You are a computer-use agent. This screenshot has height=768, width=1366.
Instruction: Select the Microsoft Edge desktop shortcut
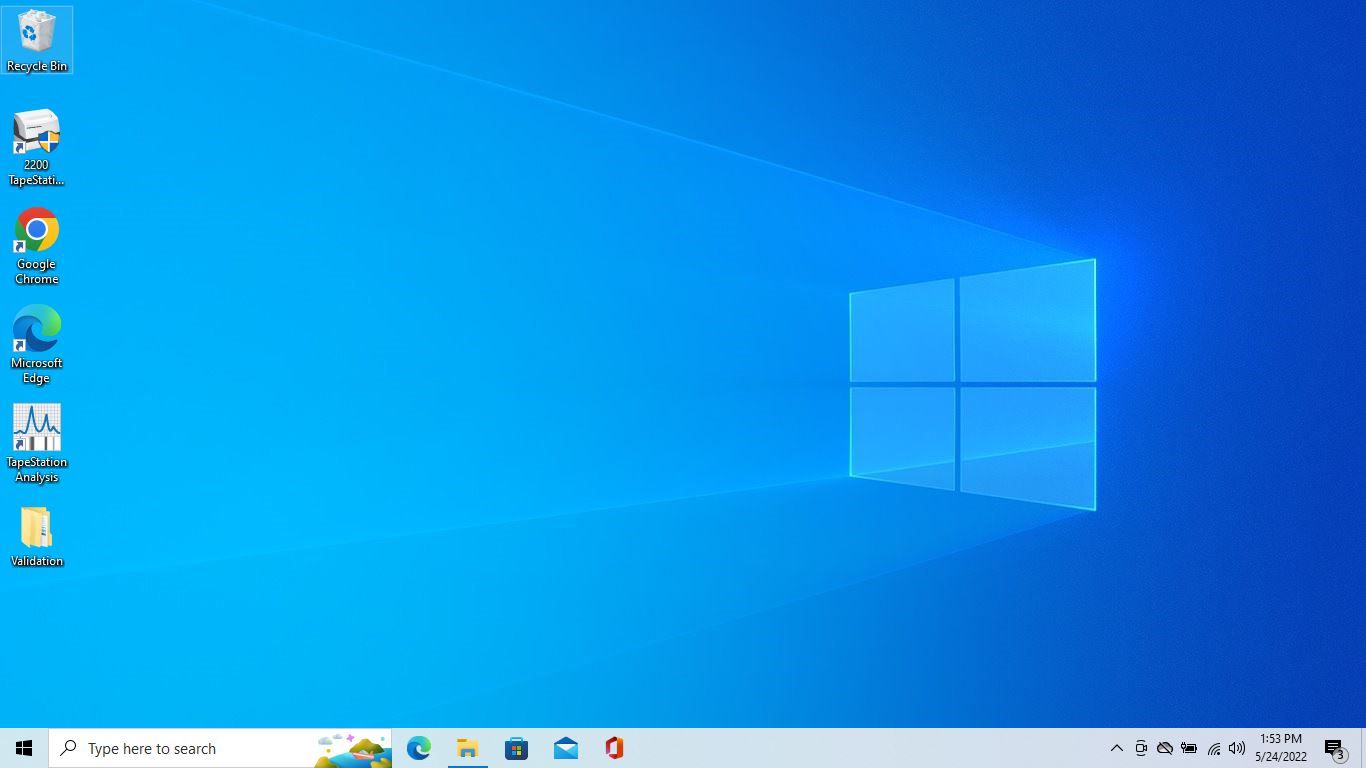point(37,345)
